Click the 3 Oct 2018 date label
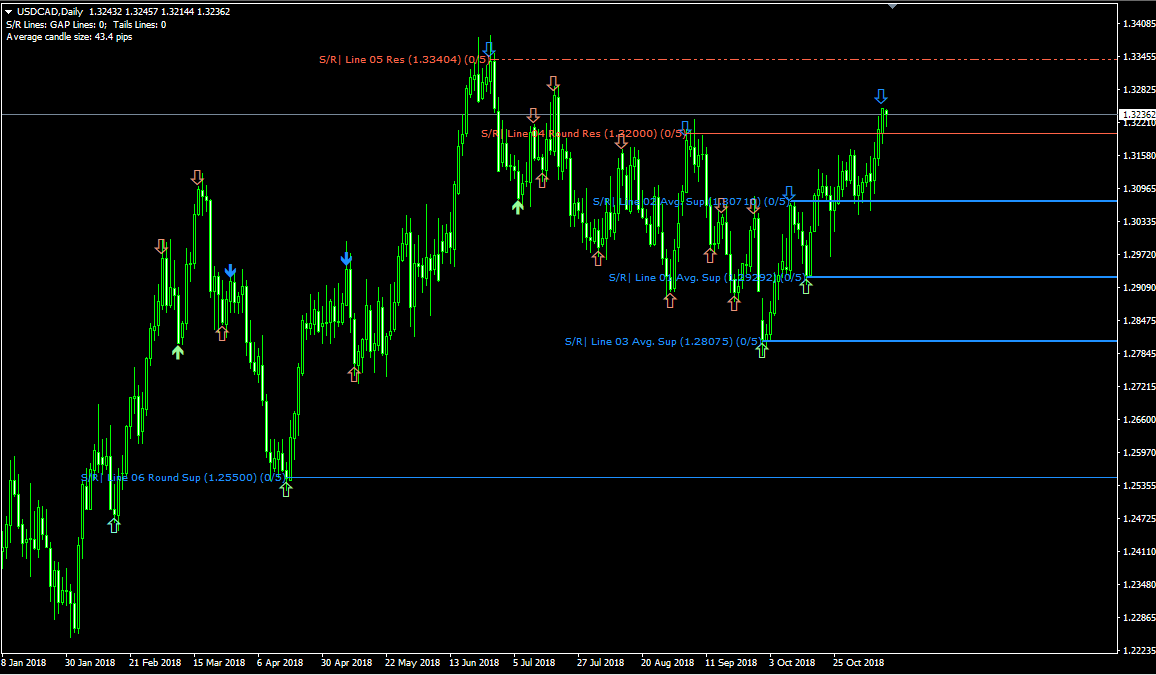The image size is (1156, 675). coord(792,662)
